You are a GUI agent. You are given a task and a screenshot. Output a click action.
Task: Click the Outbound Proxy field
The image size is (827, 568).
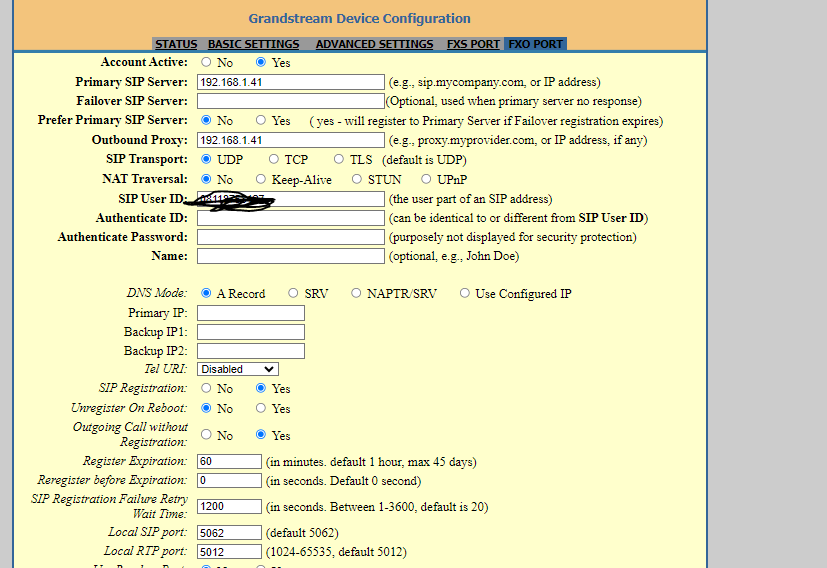point(291,140)
